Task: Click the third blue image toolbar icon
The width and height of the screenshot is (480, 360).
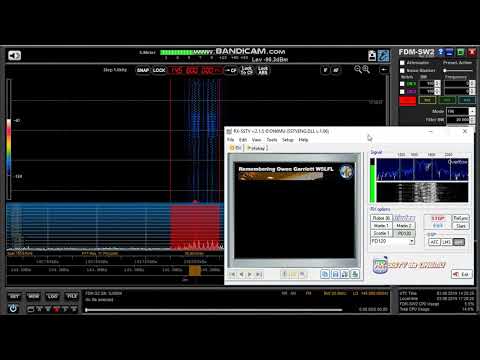Action: (x=345, y=274)
